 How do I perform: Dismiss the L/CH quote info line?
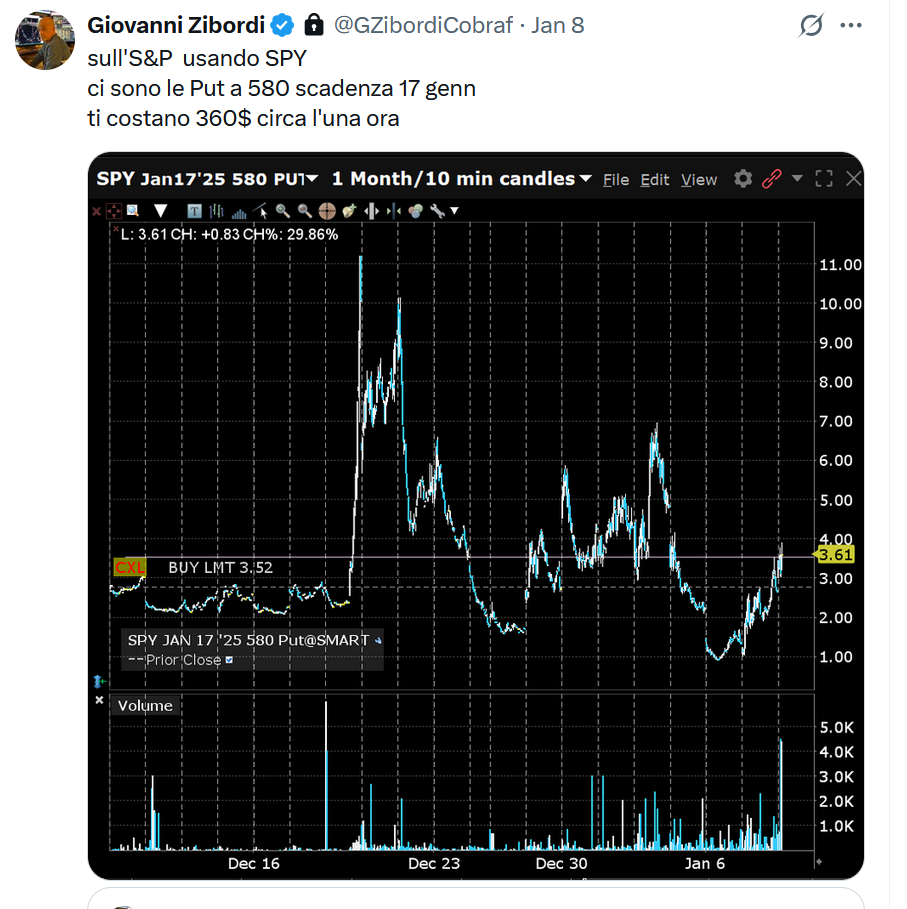pyautogui.click(x=116, y=229)
